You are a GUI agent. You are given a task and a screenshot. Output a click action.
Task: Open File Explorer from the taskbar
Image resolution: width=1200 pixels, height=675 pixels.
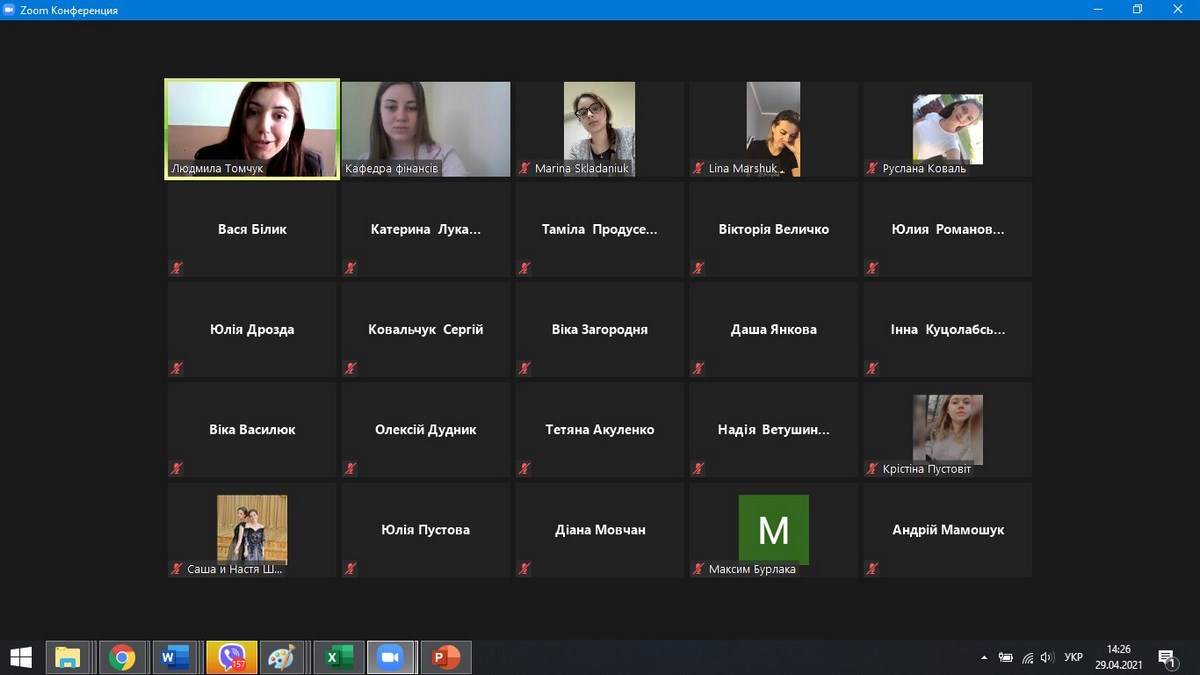point(68,657)
